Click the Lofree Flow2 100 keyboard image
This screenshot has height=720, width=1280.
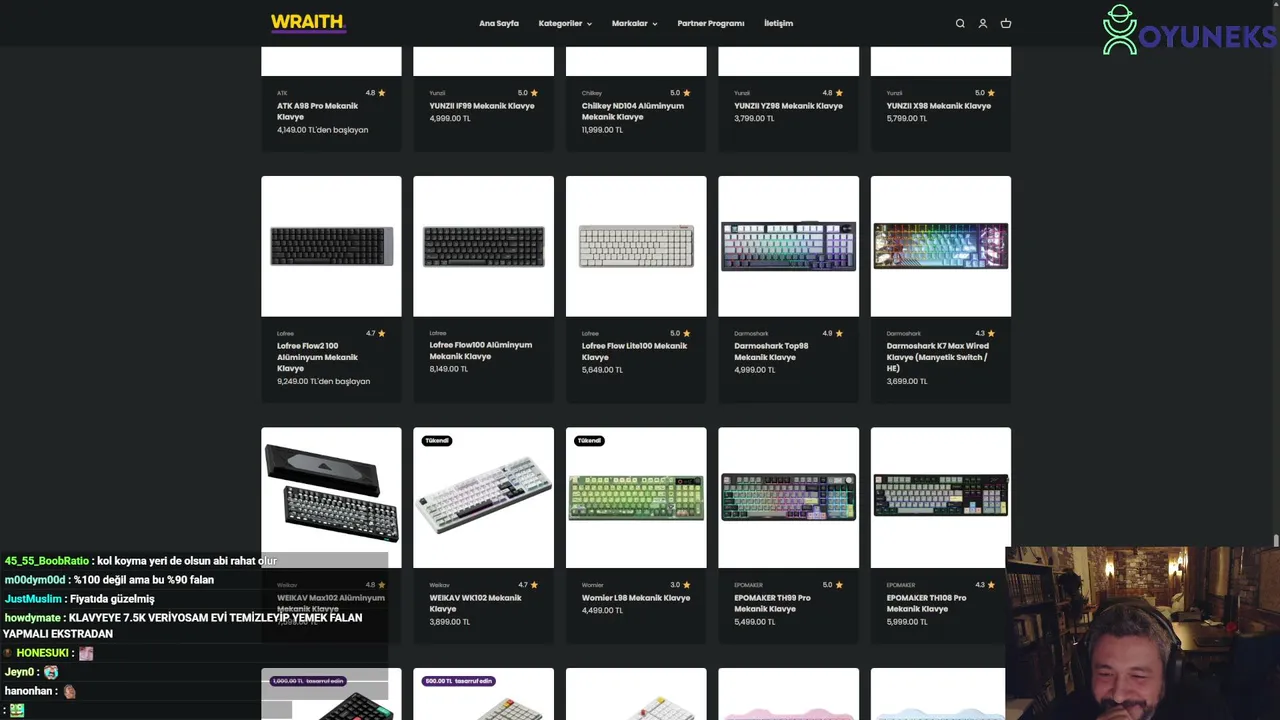tap(331, 246)
